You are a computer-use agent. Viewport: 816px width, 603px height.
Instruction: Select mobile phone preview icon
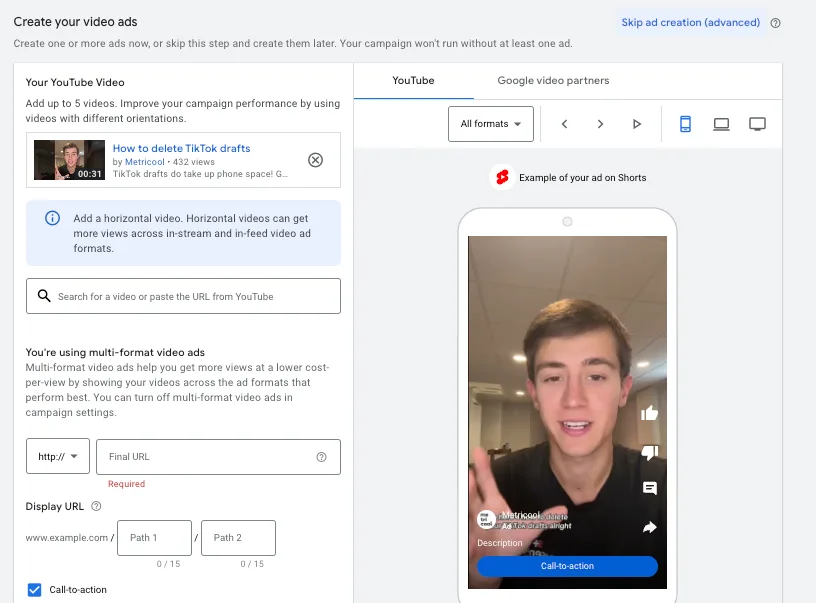(x=685, y=124)
